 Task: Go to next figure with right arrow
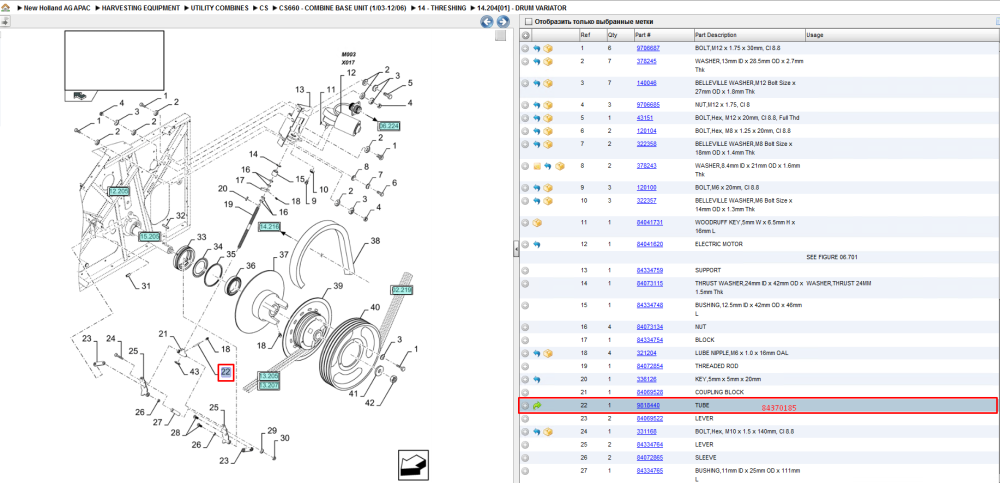click(x=503, y=22)
